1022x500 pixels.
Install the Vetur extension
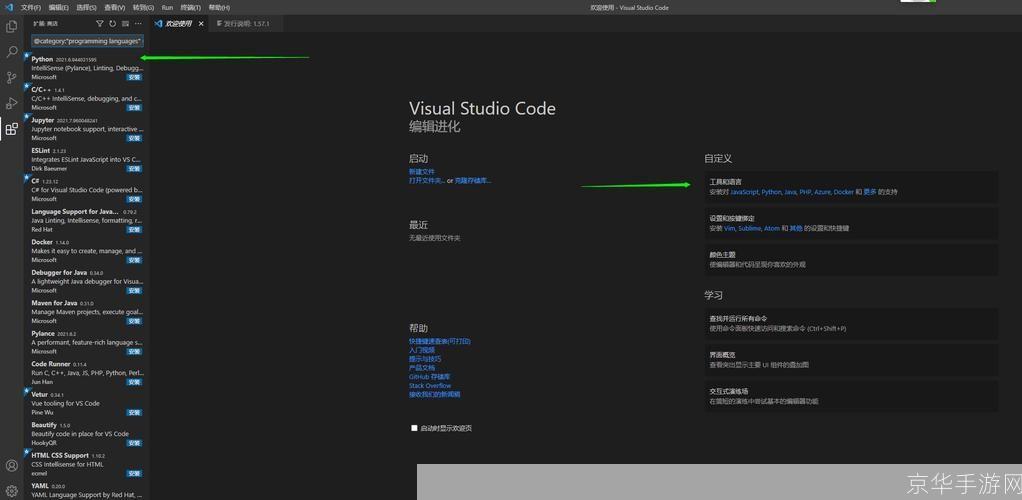click(134, 413)
